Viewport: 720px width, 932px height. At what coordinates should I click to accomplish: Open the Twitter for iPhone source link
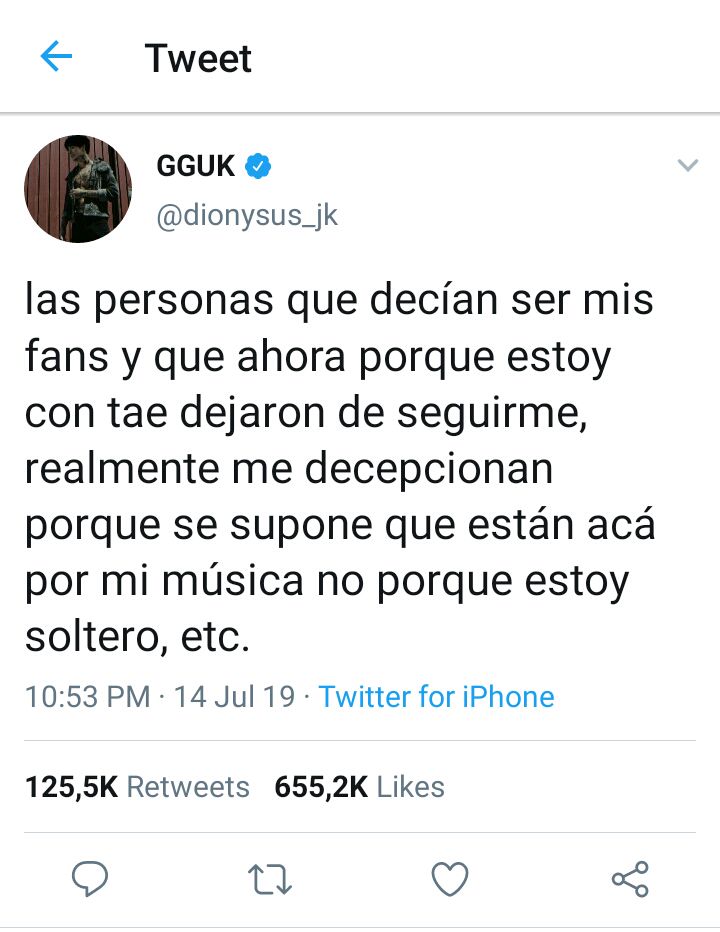[436, 697]
